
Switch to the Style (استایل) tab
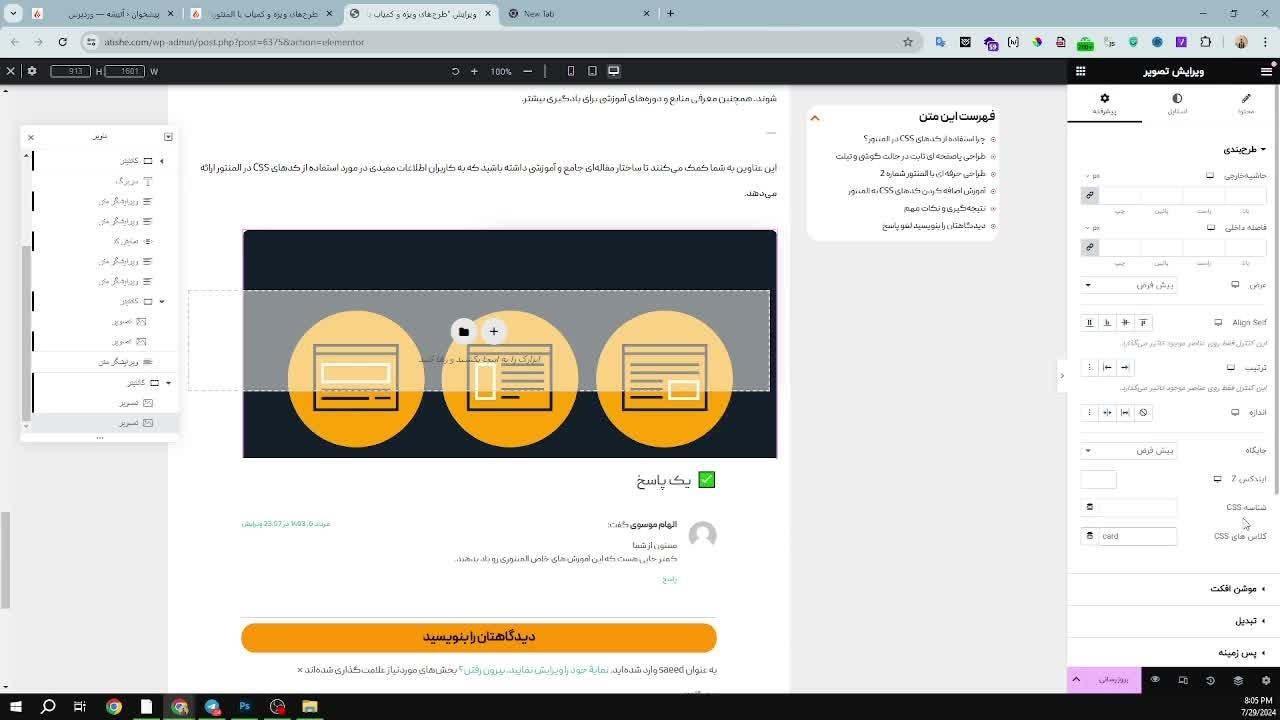[1177, 104]
